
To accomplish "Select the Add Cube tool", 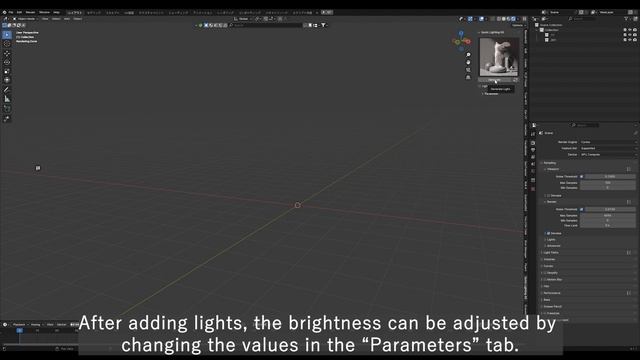I will [7, 109].
